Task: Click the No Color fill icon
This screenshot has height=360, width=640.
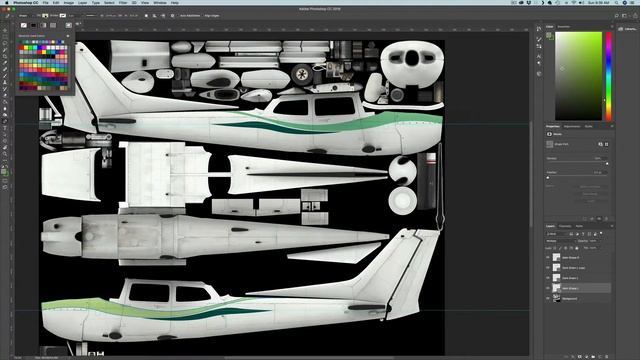Action: point(24,25)
